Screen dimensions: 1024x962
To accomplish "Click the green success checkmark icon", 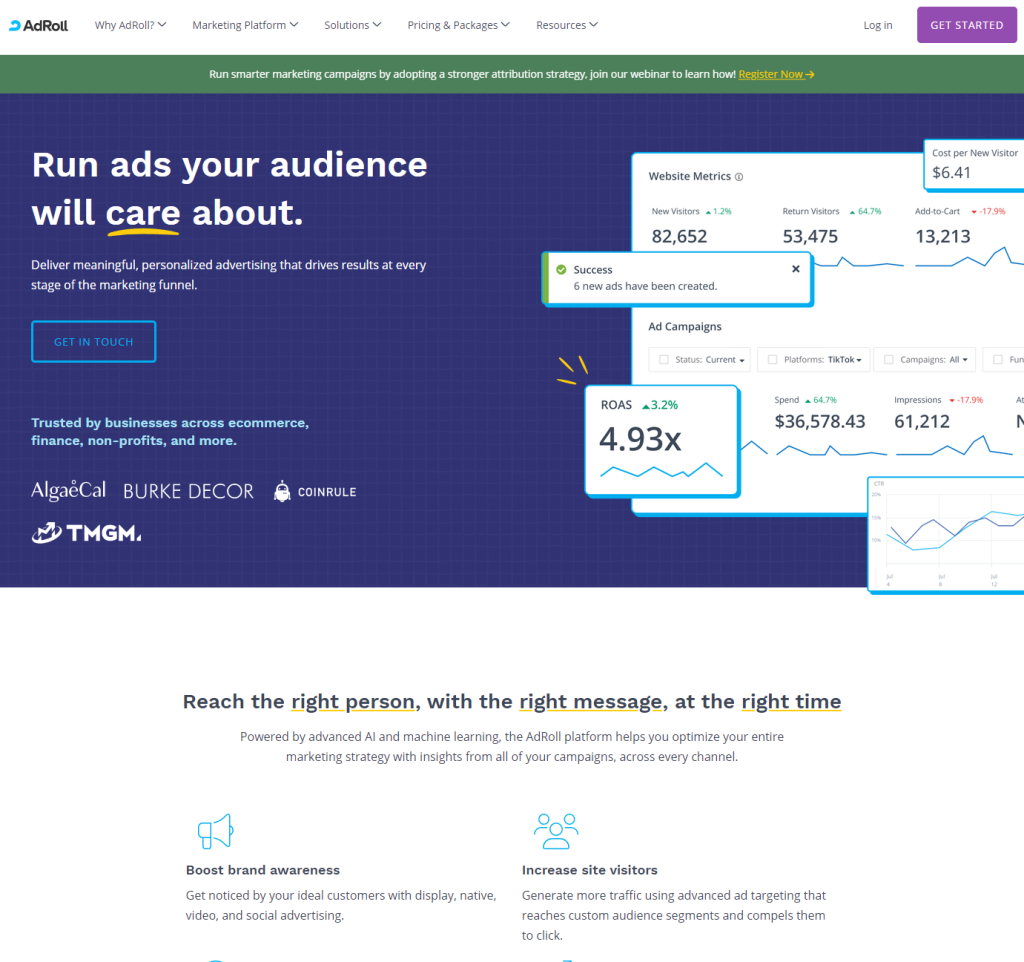I will coord(563,269).
